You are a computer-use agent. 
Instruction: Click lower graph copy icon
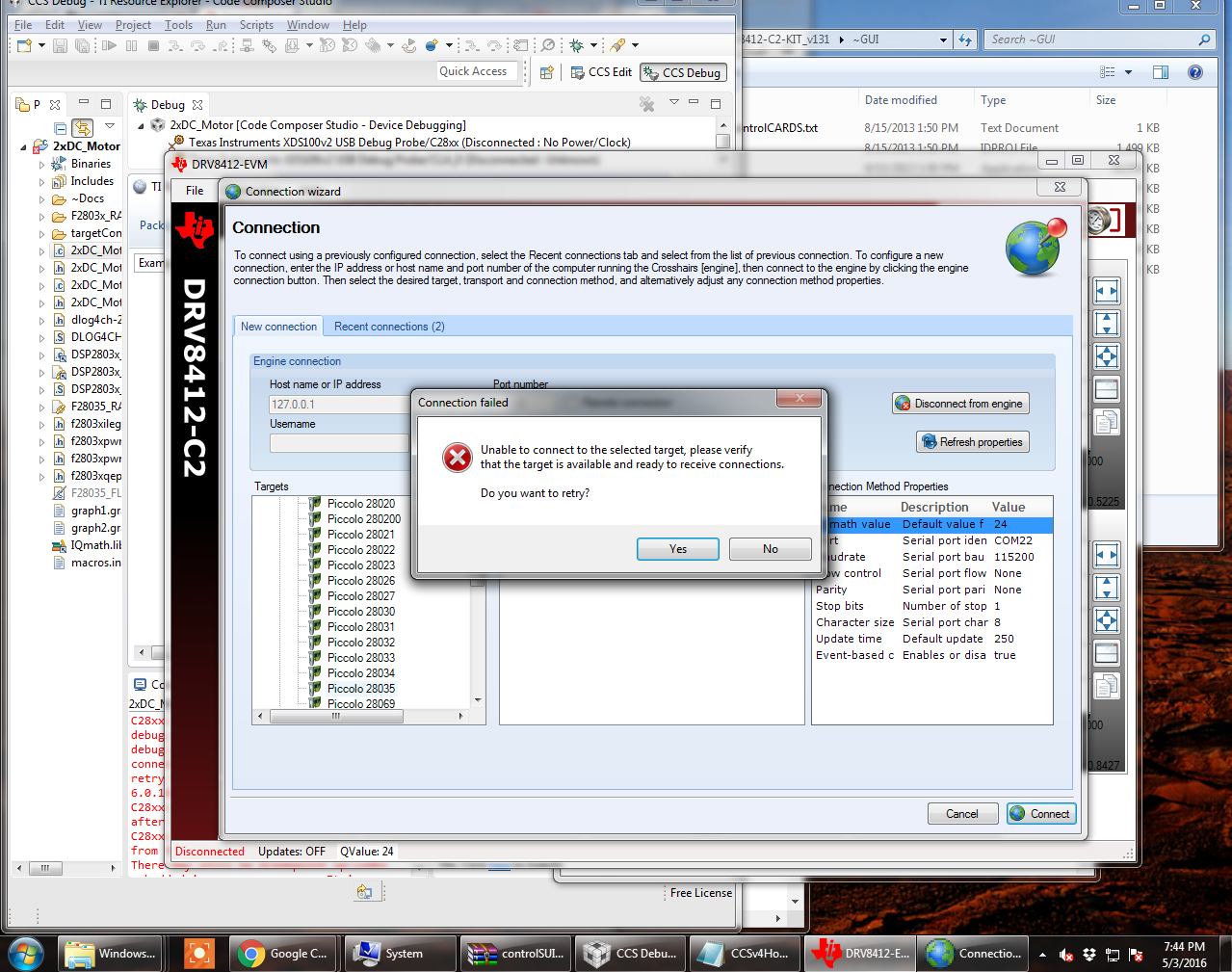click(x=1107, y=686)
